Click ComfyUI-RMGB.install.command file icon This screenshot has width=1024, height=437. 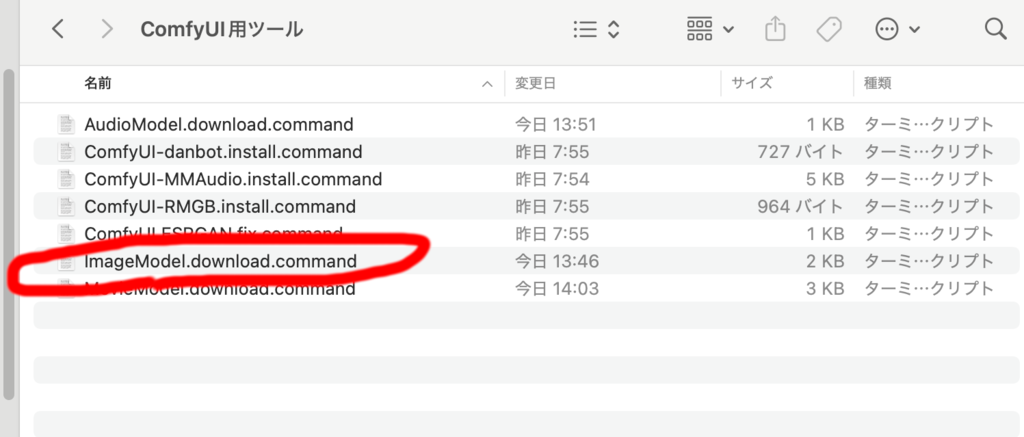coord(66,207)
